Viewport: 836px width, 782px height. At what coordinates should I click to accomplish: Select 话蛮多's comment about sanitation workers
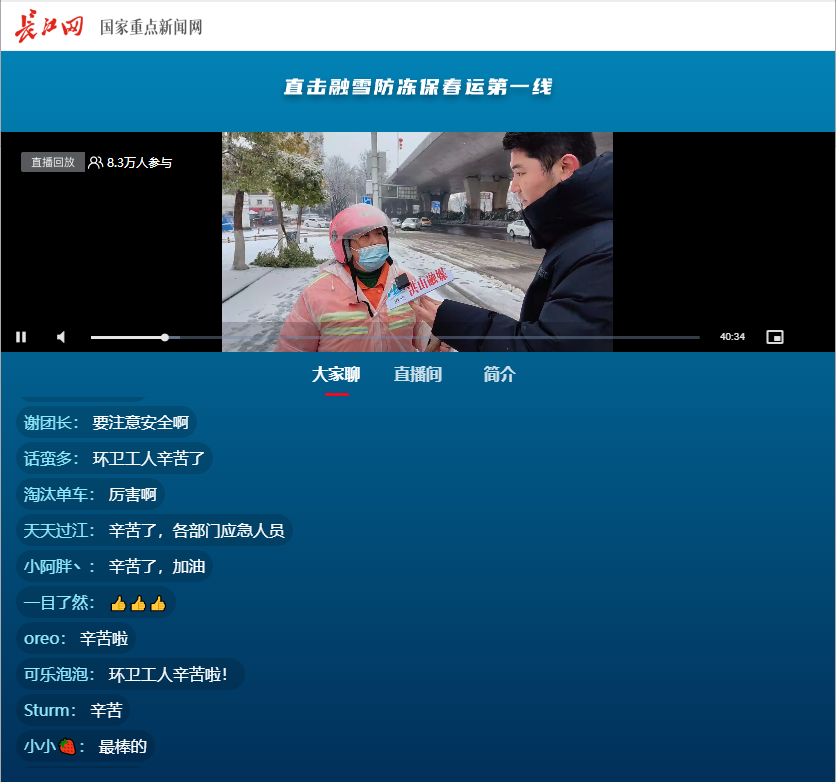click(114, 459)
